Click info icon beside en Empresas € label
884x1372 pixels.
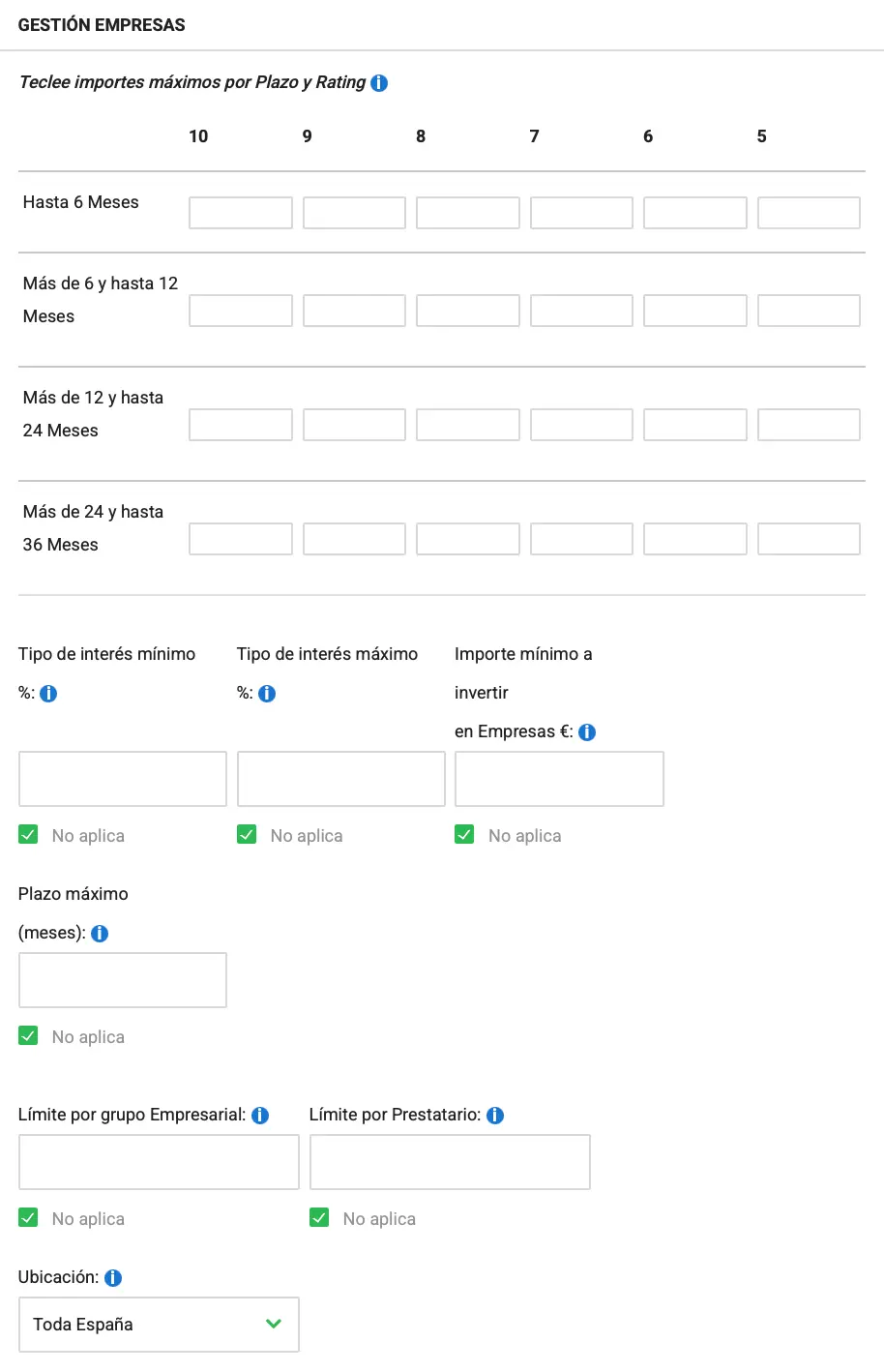click(x=587, y=732)
